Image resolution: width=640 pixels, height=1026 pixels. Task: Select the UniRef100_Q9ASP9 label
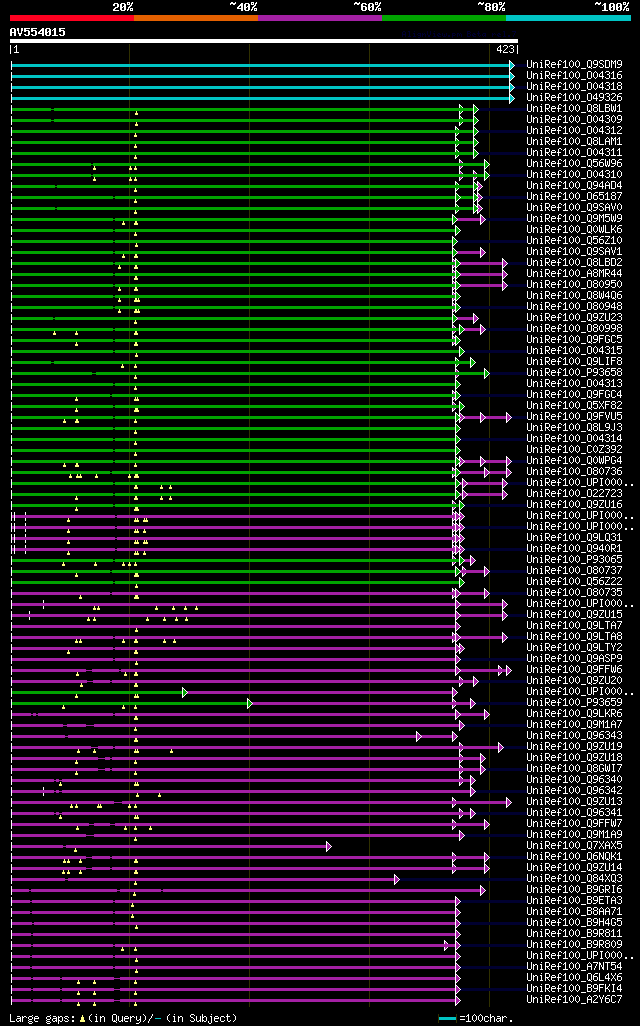[x=575, y=658]
